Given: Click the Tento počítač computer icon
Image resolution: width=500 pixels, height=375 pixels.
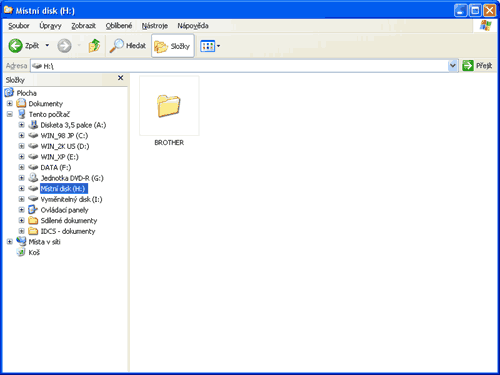Looking at the screenshot, I should click(22, 114).
